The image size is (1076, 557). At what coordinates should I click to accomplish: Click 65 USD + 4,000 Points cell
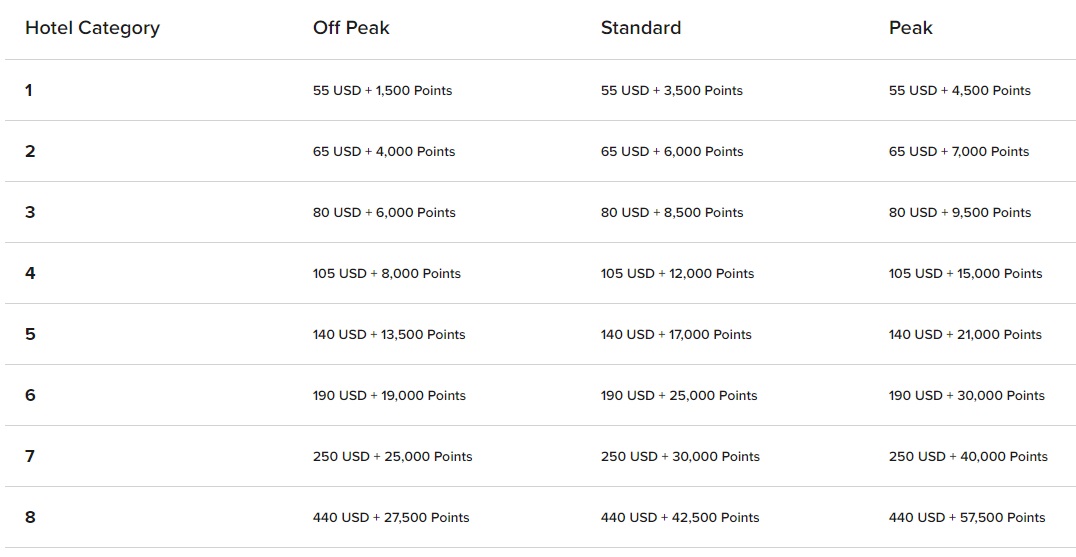384,152
